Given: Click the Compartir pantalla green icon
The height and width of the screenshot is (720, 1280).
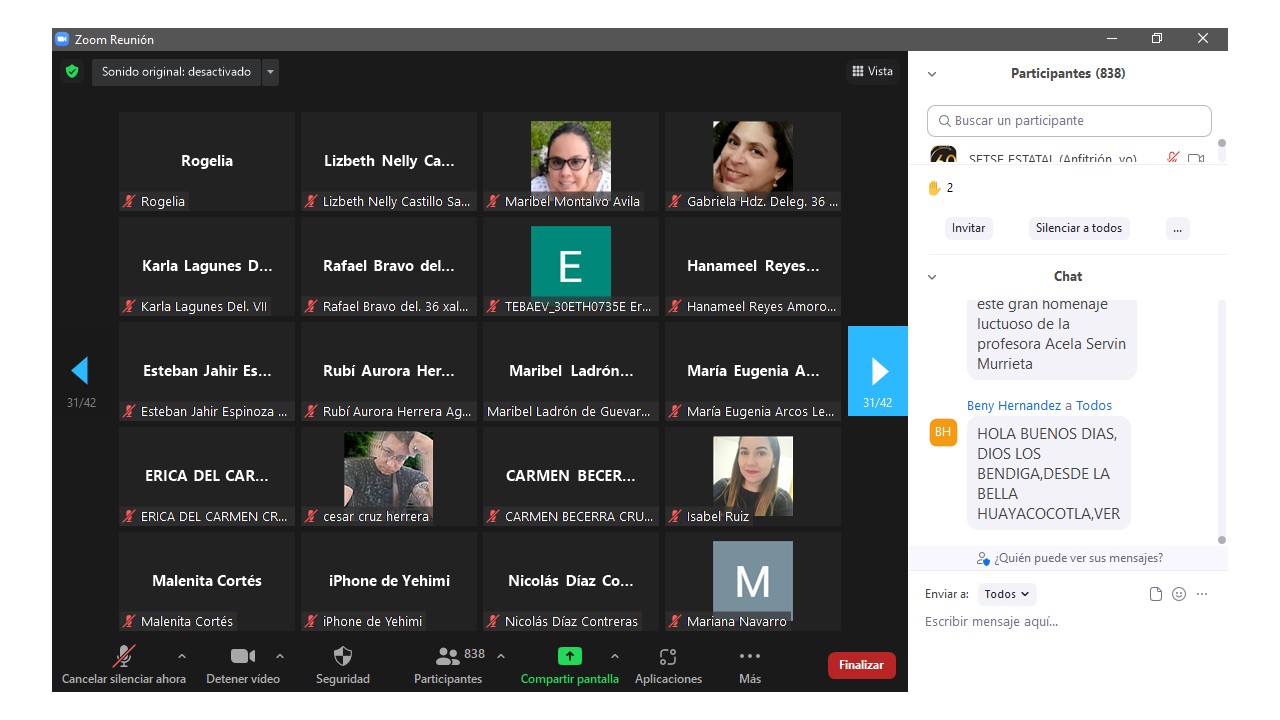Looking at the screenshot, I should coord(569,656).
